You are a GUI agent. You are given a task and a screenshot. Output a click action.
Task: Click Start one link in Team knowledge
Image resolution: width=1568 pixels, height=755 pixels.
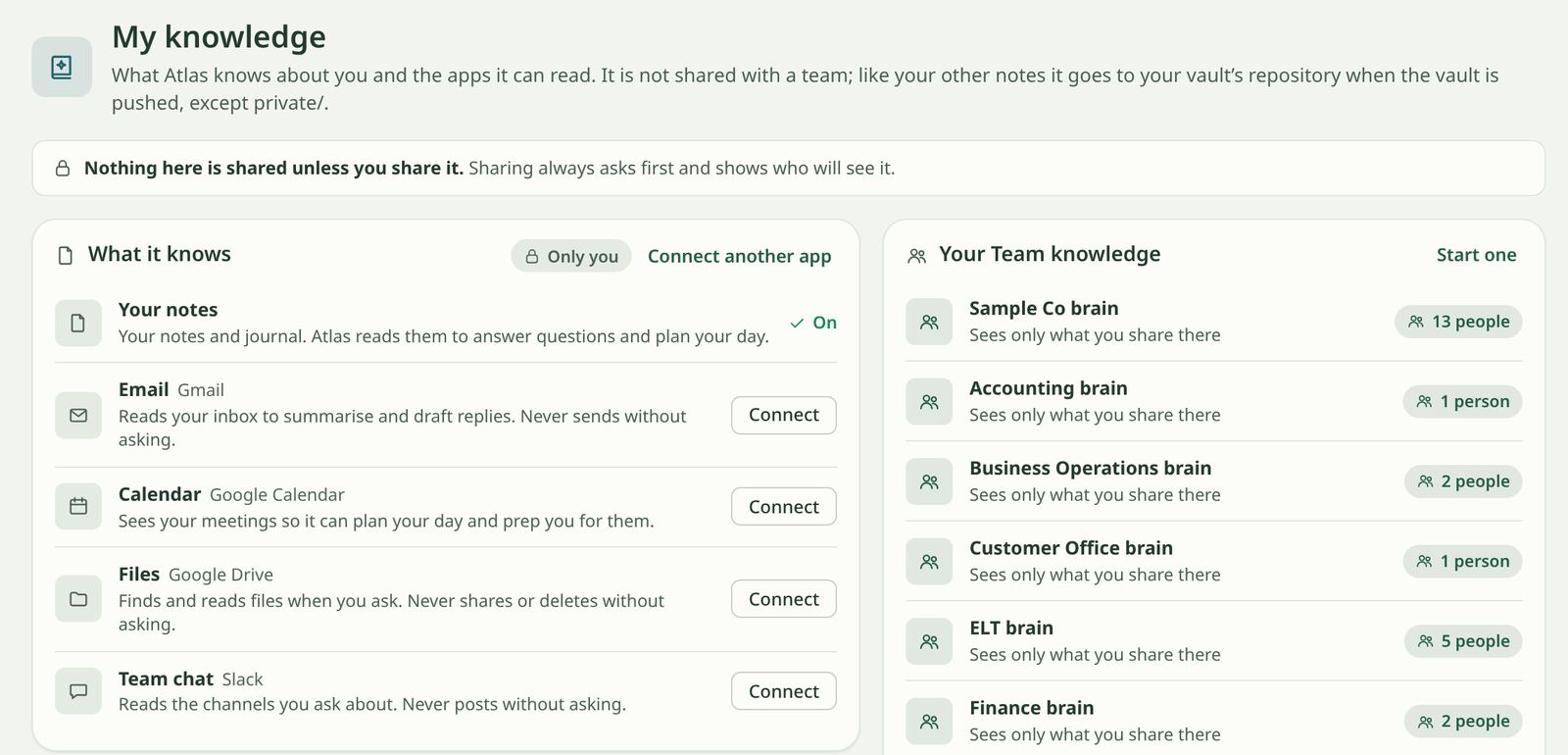1476,255
